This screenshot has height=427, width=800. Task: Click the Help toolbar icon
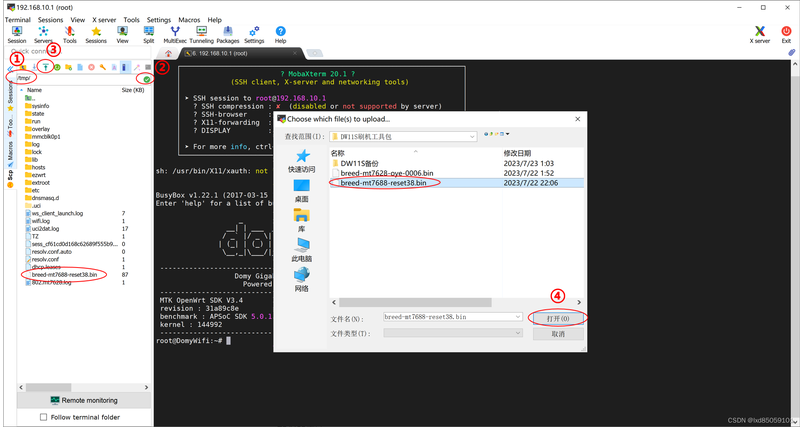click(281, 34)
